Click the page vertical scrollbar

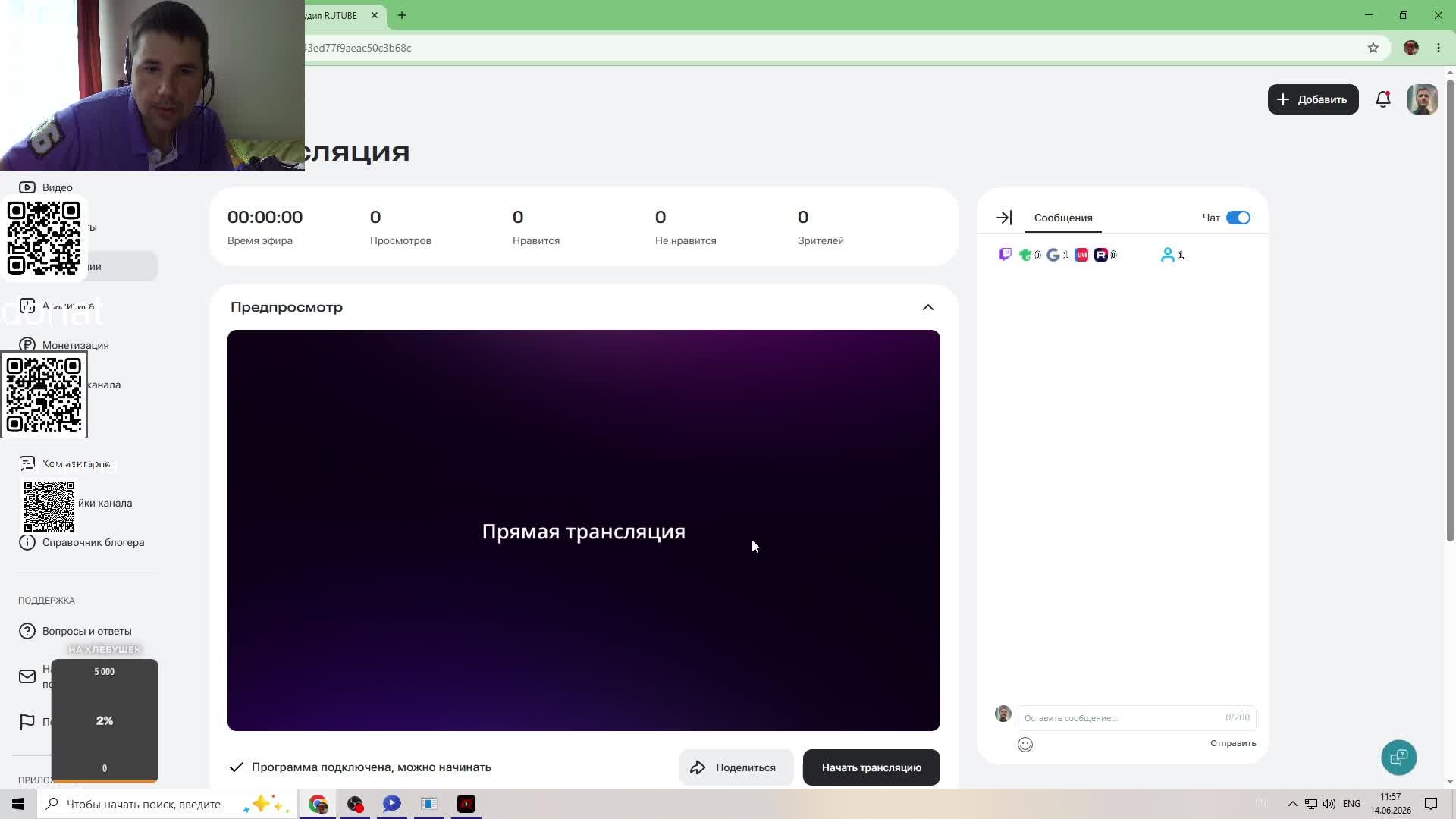point(1450,309)
